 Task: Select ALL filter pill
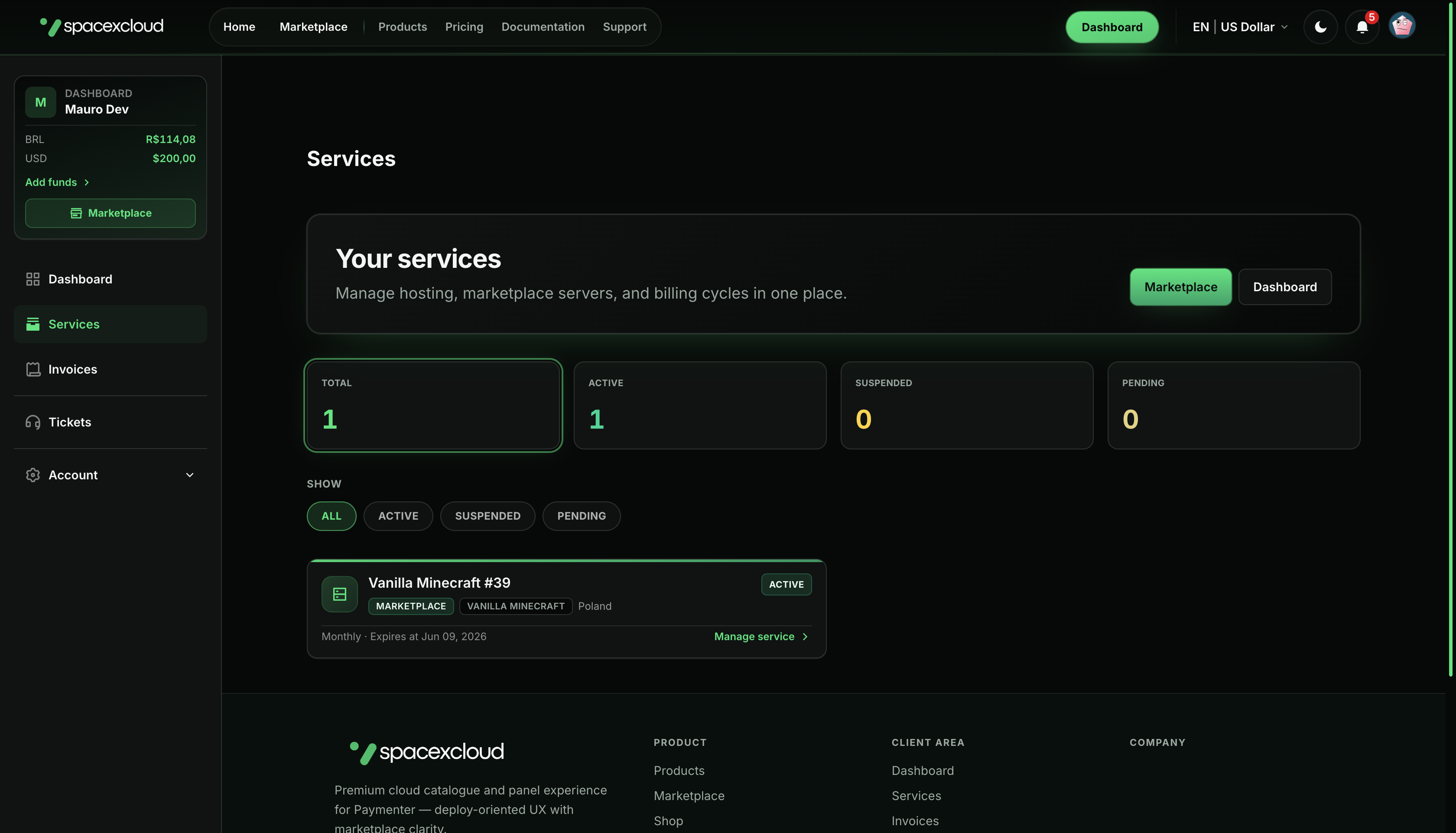[x=331, y=516]
